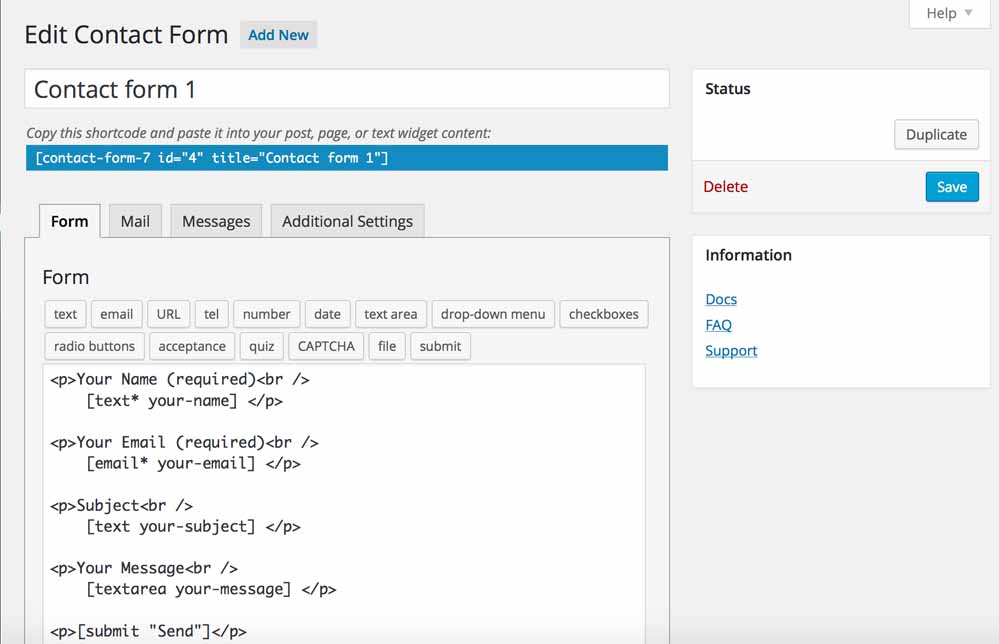Switch to the Mail tab
The height and width of the screenshot is (644, 999).
click(x=135, y=221)
